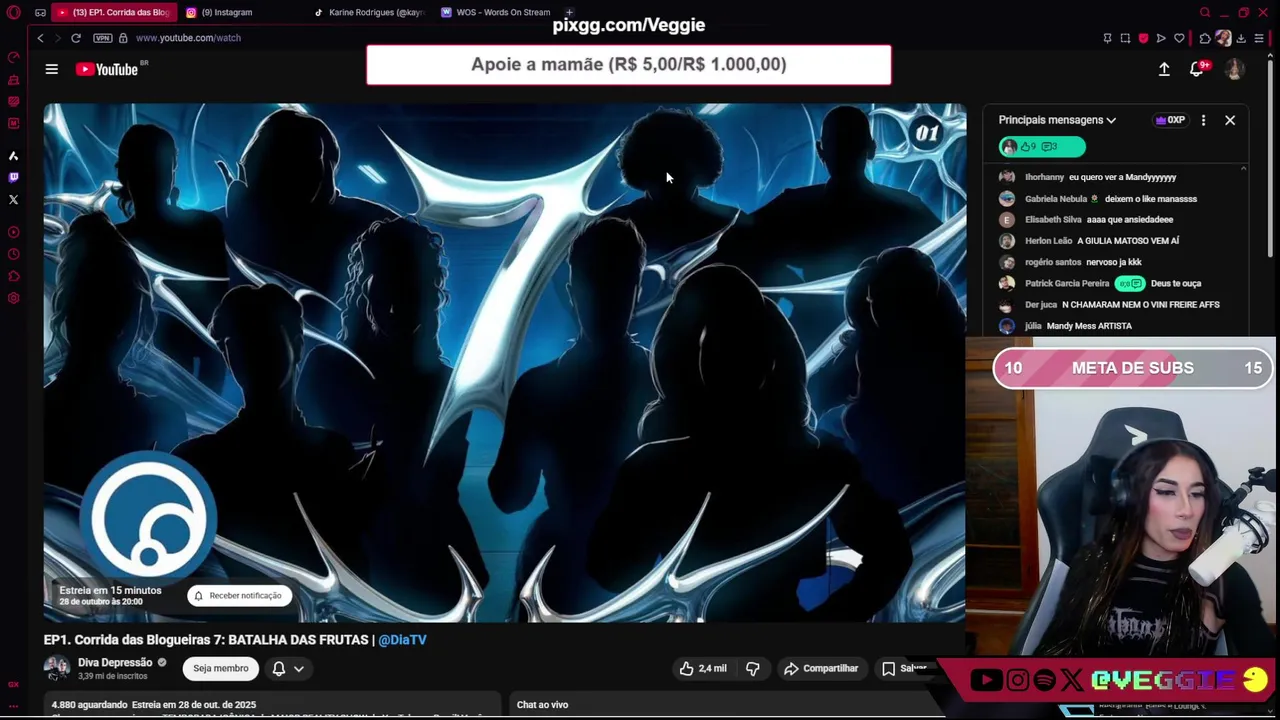Click the 'Mandy Mess ARTISTA' chat message
1280x720 pixels.
point(1089,326)
